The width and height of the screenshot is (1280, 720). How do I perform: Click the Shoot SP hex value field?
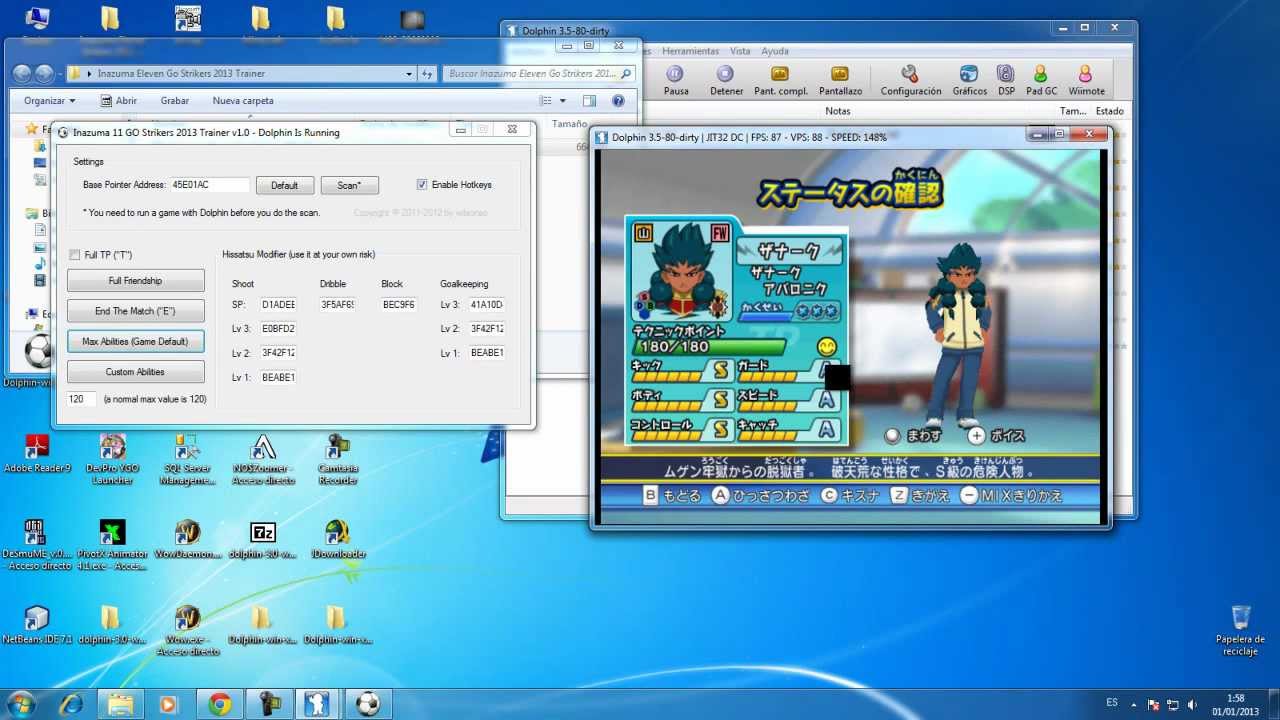point(278,304)
